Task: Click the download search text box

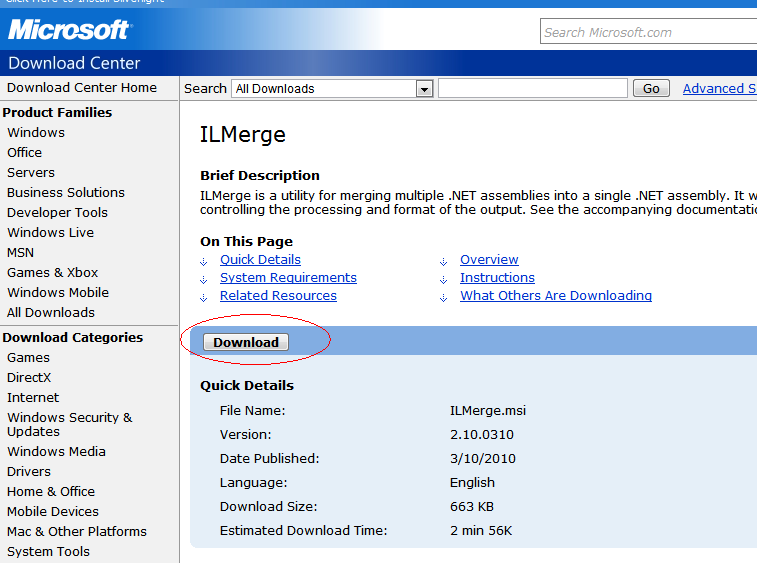Action: click(533, 88)
